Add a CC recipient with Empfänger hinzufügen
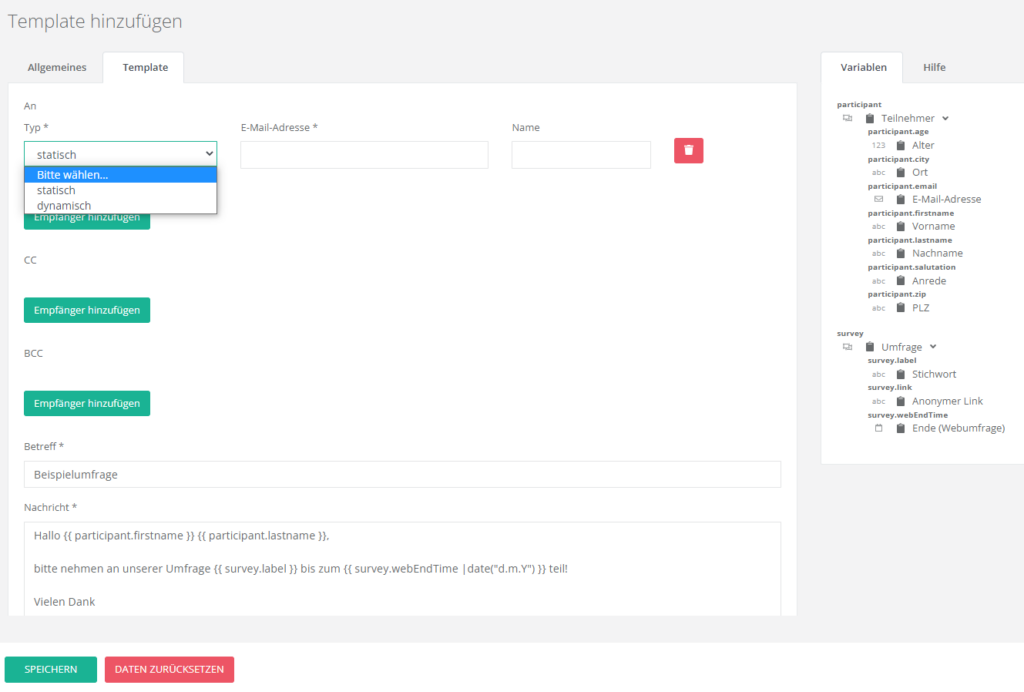The width and height of the screenshot is (1024, 692). click(87, 310)
